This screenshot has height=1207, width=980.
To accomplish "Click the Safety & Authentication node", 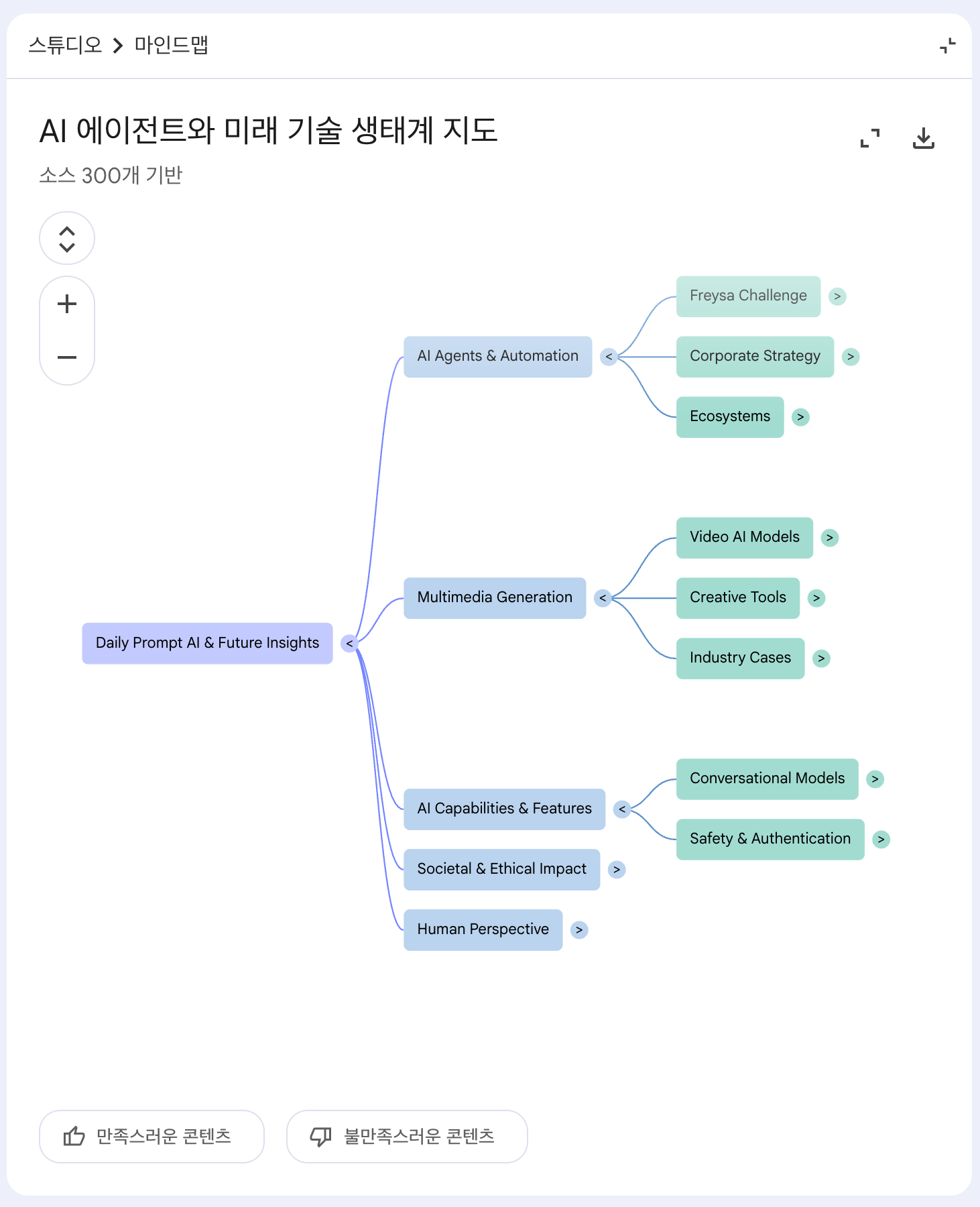I will (x=770, y=840).
